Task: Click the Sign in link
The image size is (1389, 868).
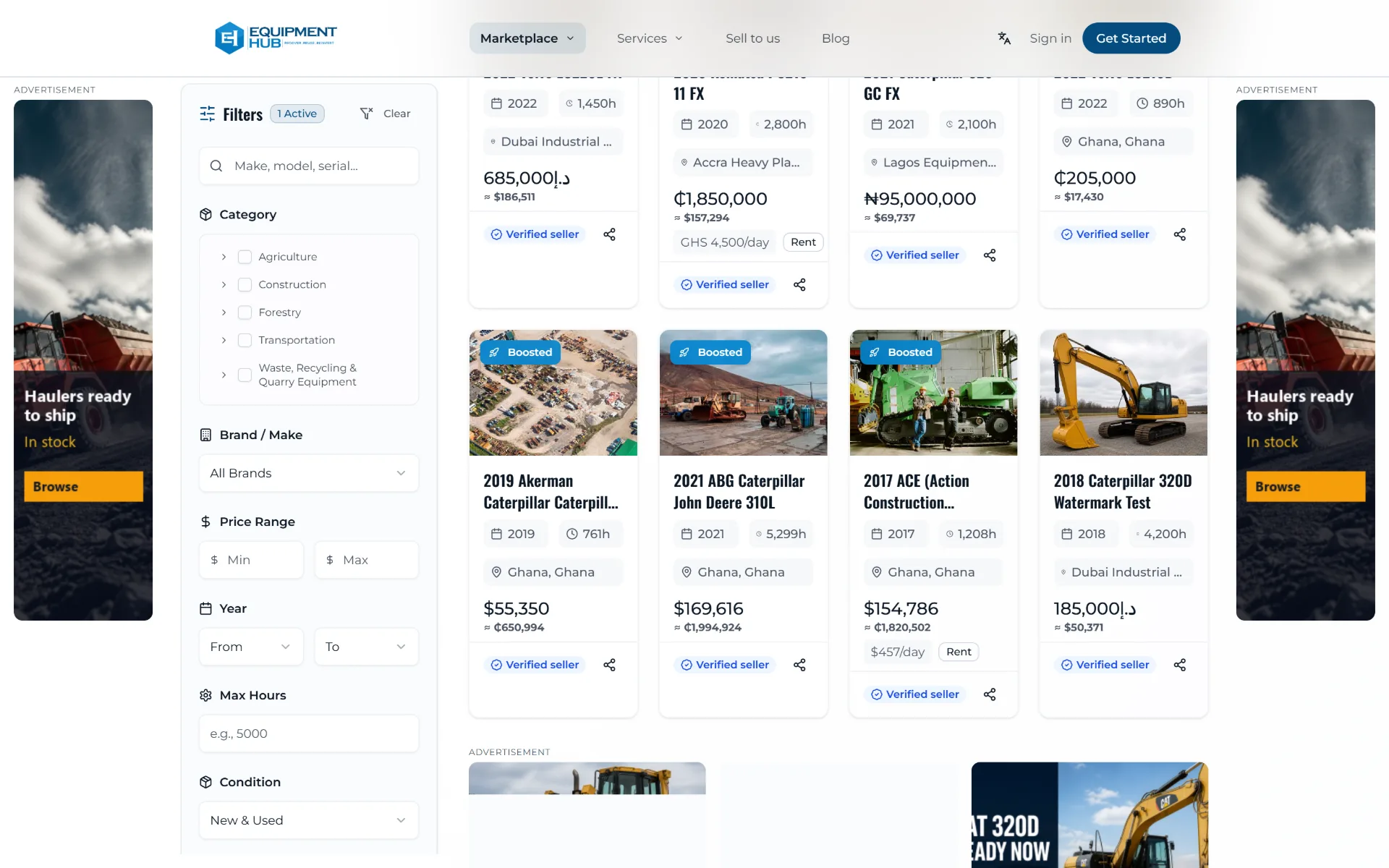Action: pos(1050,38)
